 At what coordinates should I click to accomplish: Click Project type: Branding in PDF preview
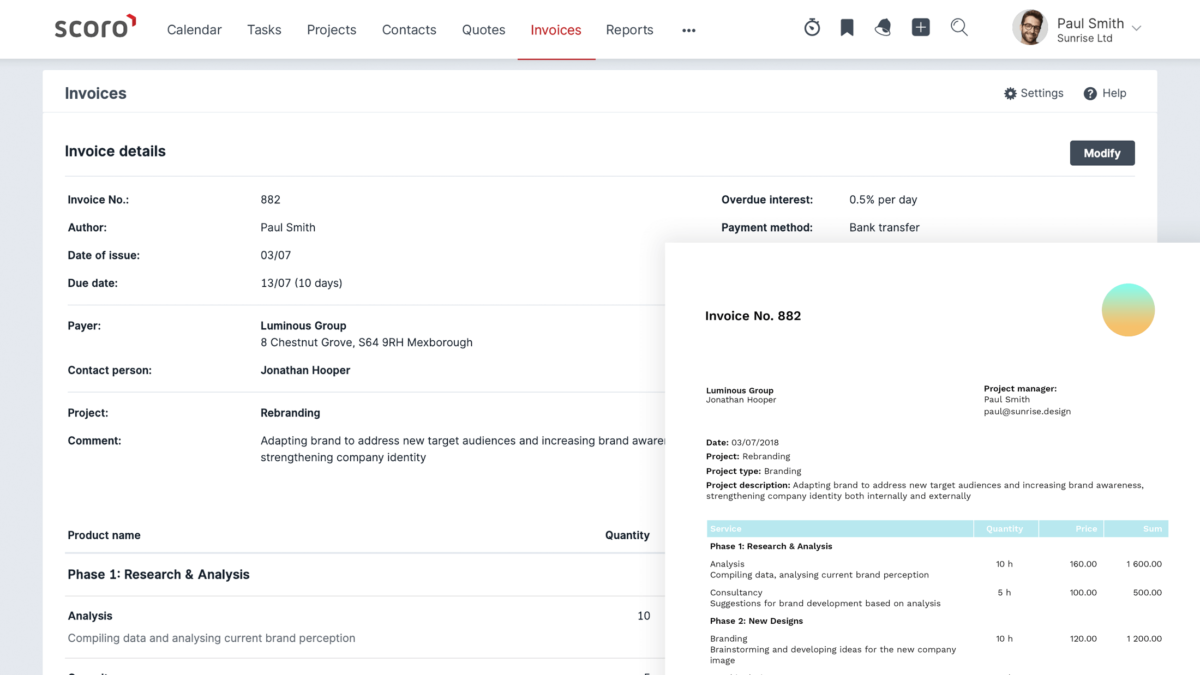pos(753,471)
